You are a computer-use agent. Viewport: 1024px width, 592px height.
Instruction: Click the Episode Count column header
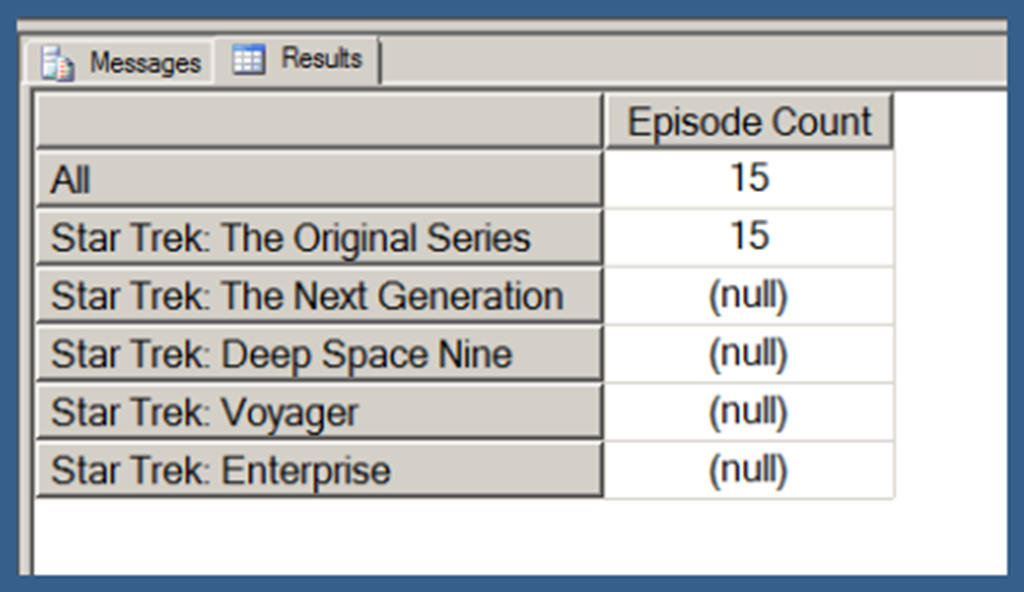click(748, 122)
